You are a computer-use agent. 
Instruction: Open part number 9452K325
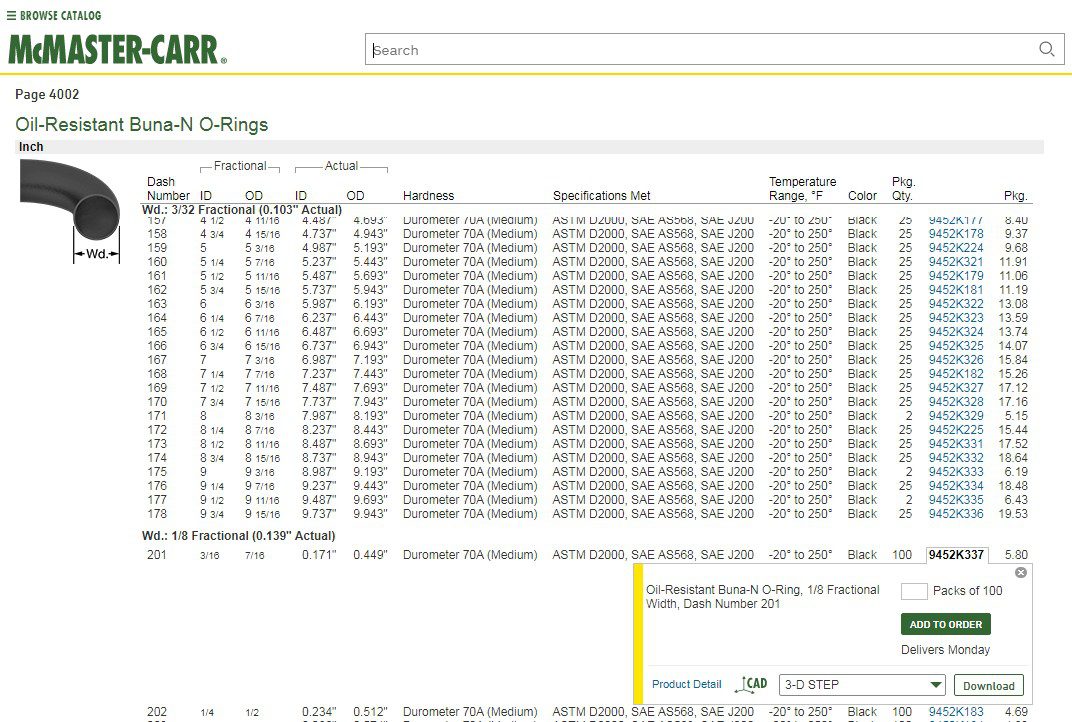pyautogui.click(x=956, y=346)
